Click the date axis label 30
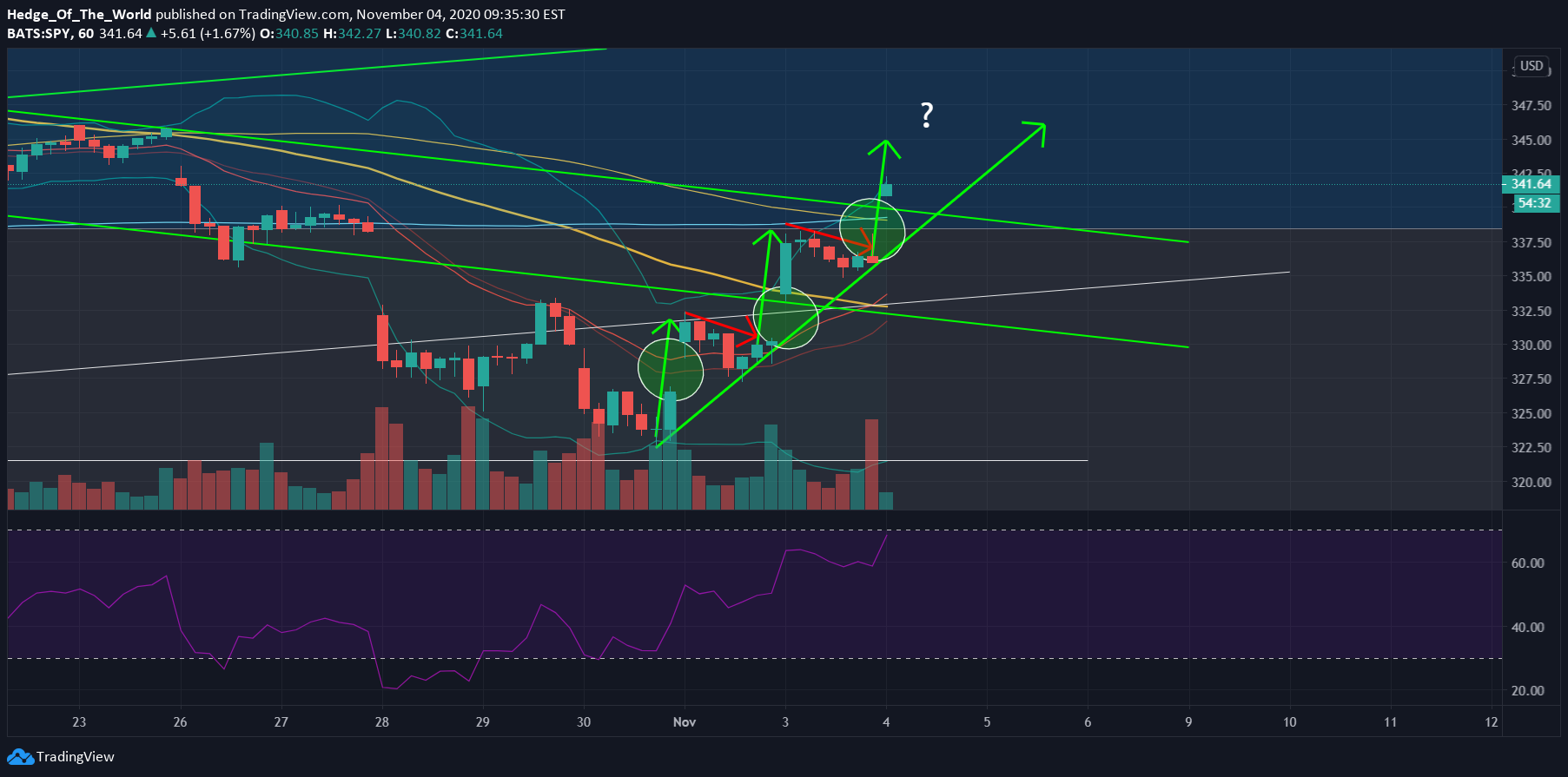This screenshot has width=1568, height=777. click(x=584, y=722)
